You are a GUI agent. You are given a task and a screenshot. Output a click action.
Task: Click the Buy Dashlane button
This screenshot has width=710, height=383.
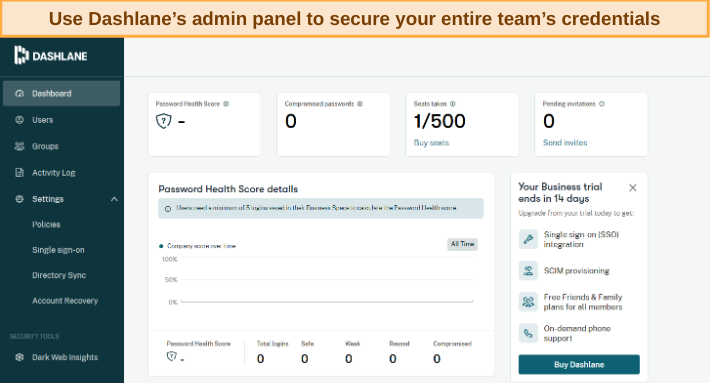coord(579,364)
